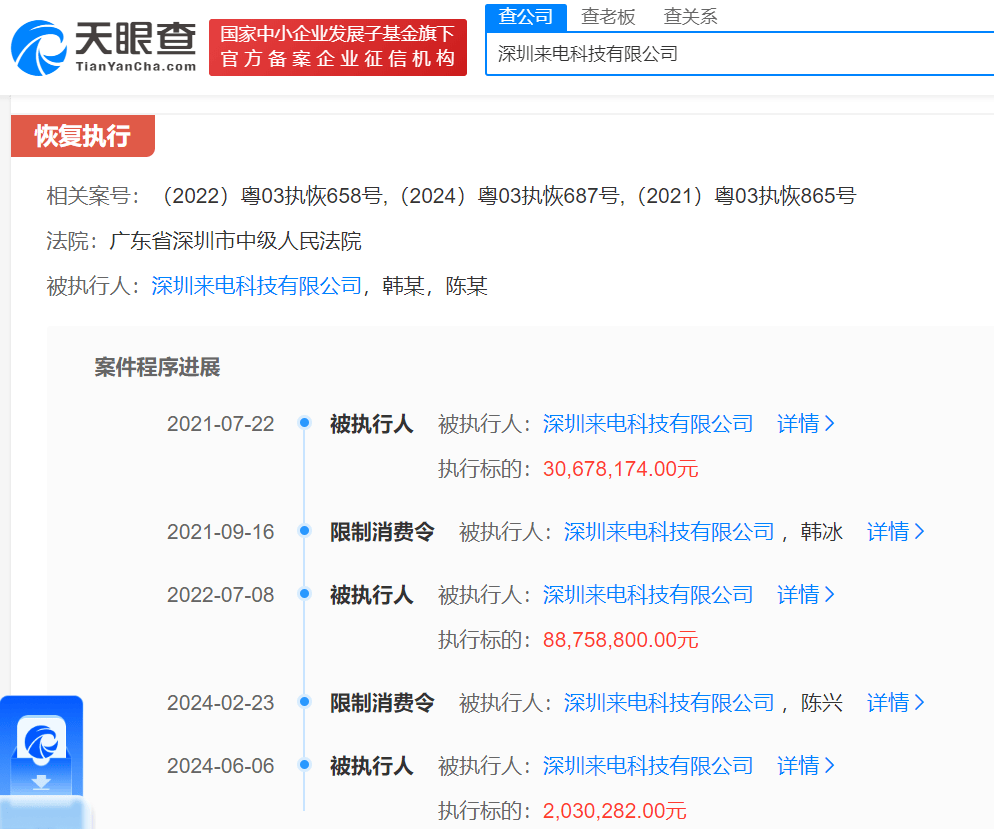The width and height of the screenshot is (994, 829).
Task: Click the timeline dot for 2021-07-22
Action: pos(304,423)
